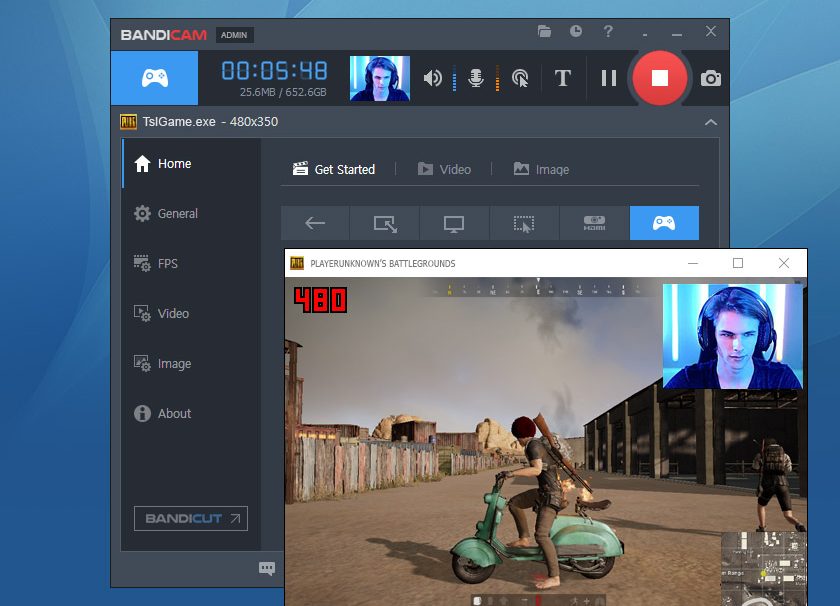This screenshot has width=840, height=606.
Task: Switch to the Get Started tab
Action: (334, 169)
